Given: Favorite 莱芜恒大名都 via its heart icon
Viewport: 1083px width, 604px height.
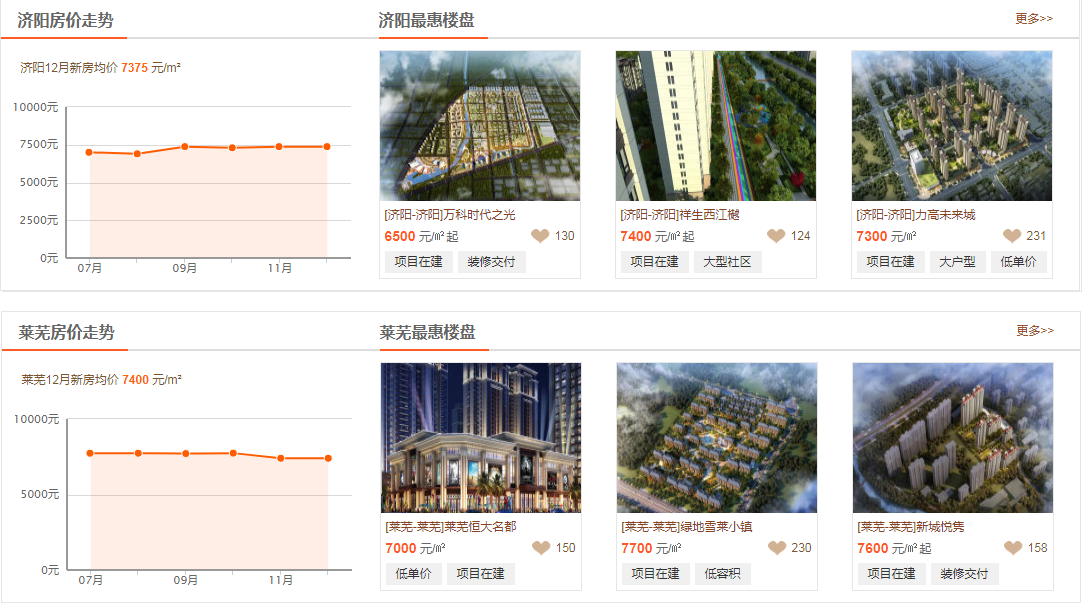Looking at the screenshot, I should click(539, 547).
